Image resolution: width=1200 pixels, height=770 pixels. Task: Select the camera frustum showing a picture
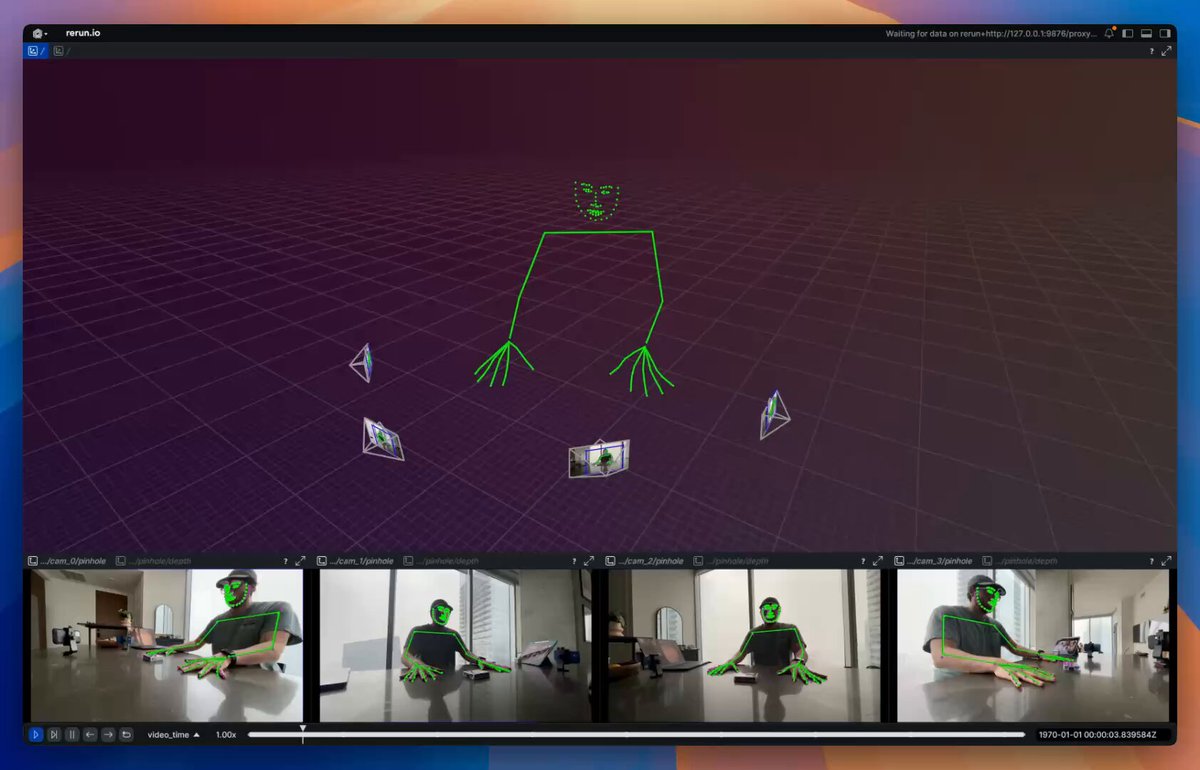[600, 459]
